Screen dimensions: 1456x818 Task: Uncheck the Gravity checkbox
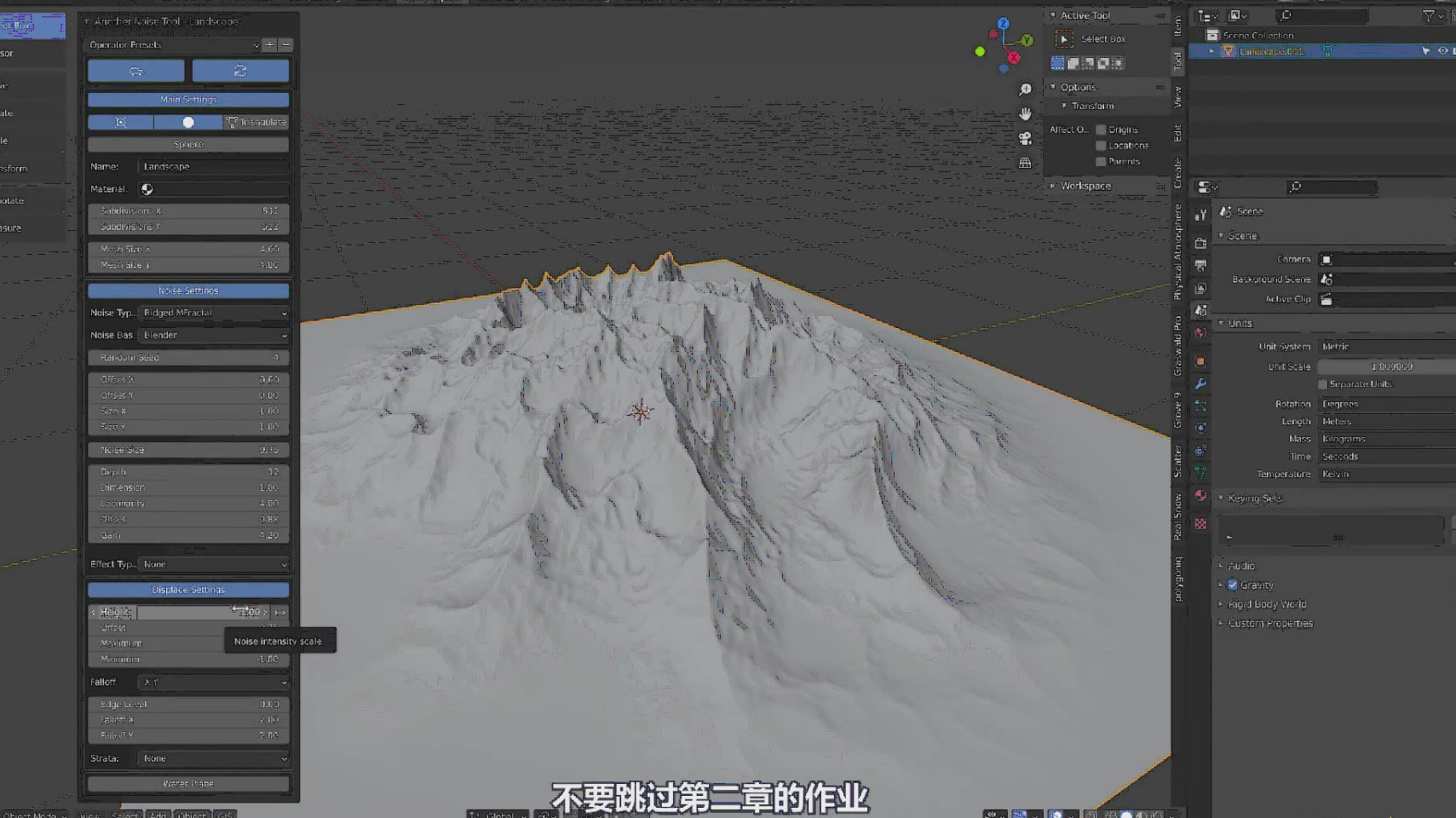[x=1233, y=585]
